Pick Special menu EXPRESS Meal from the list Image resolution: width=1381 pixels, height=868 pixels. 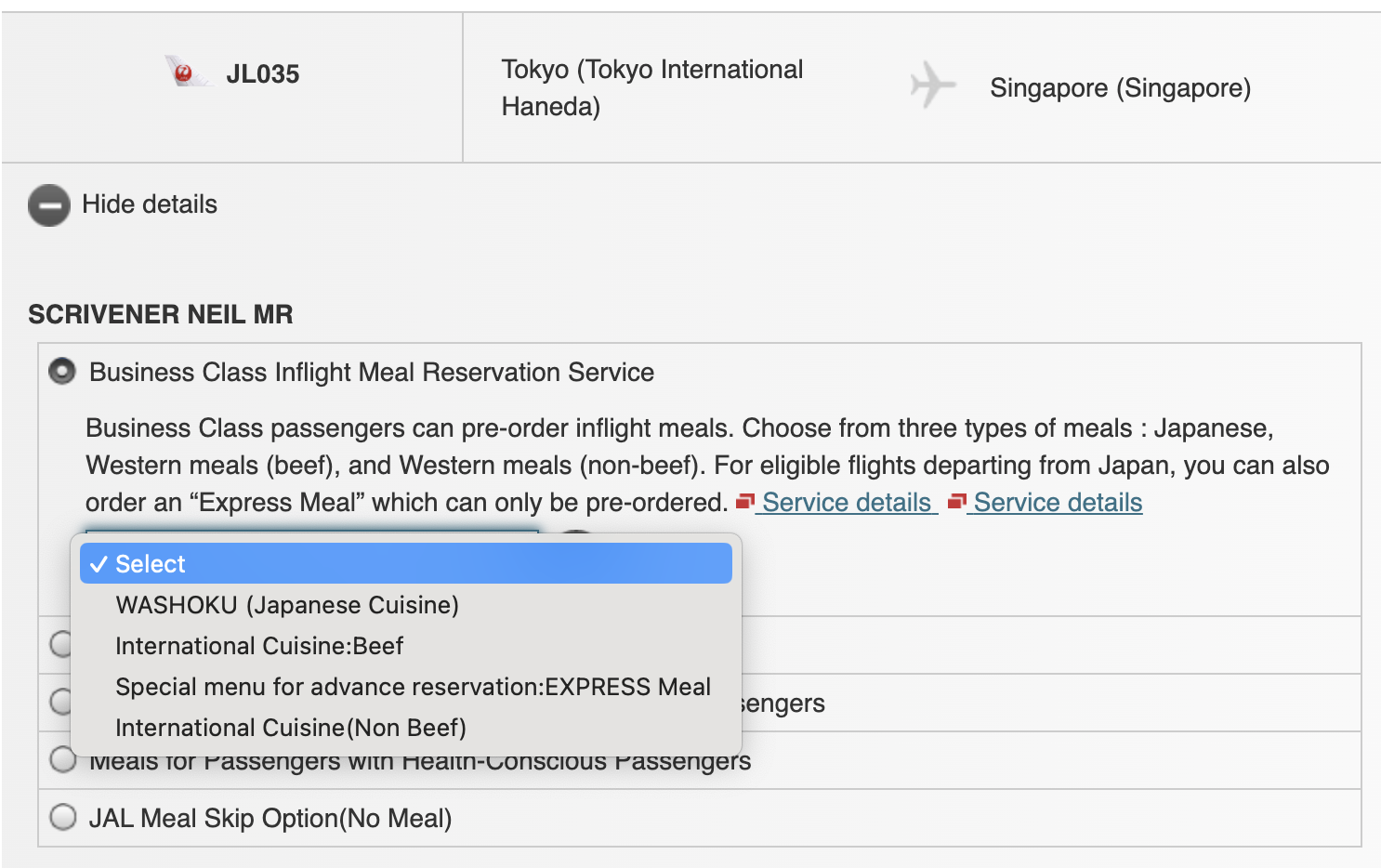coord(413,687)
